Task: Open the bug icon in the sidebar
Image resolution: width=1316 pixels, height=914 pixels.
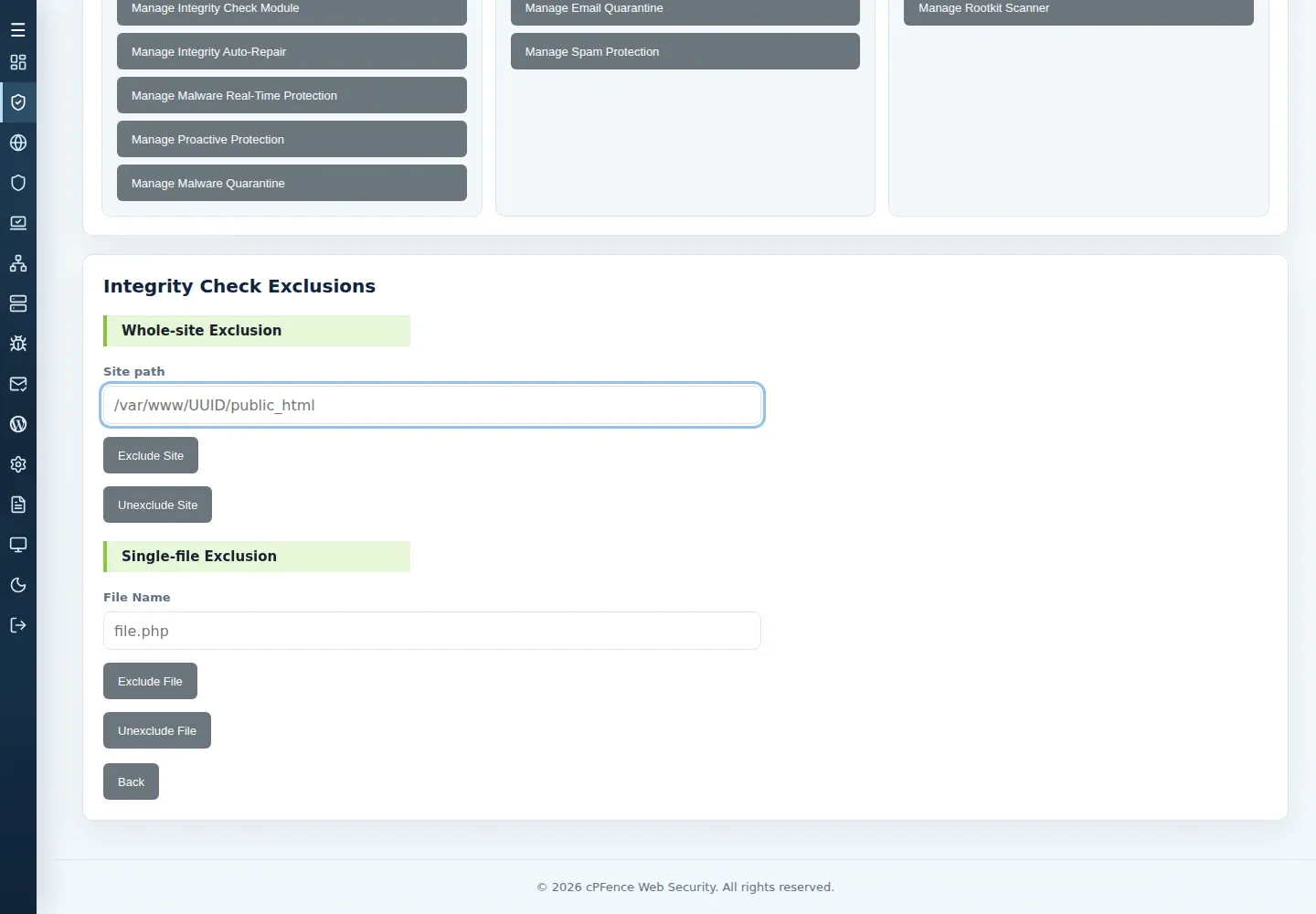Action: tap(18, 344)
